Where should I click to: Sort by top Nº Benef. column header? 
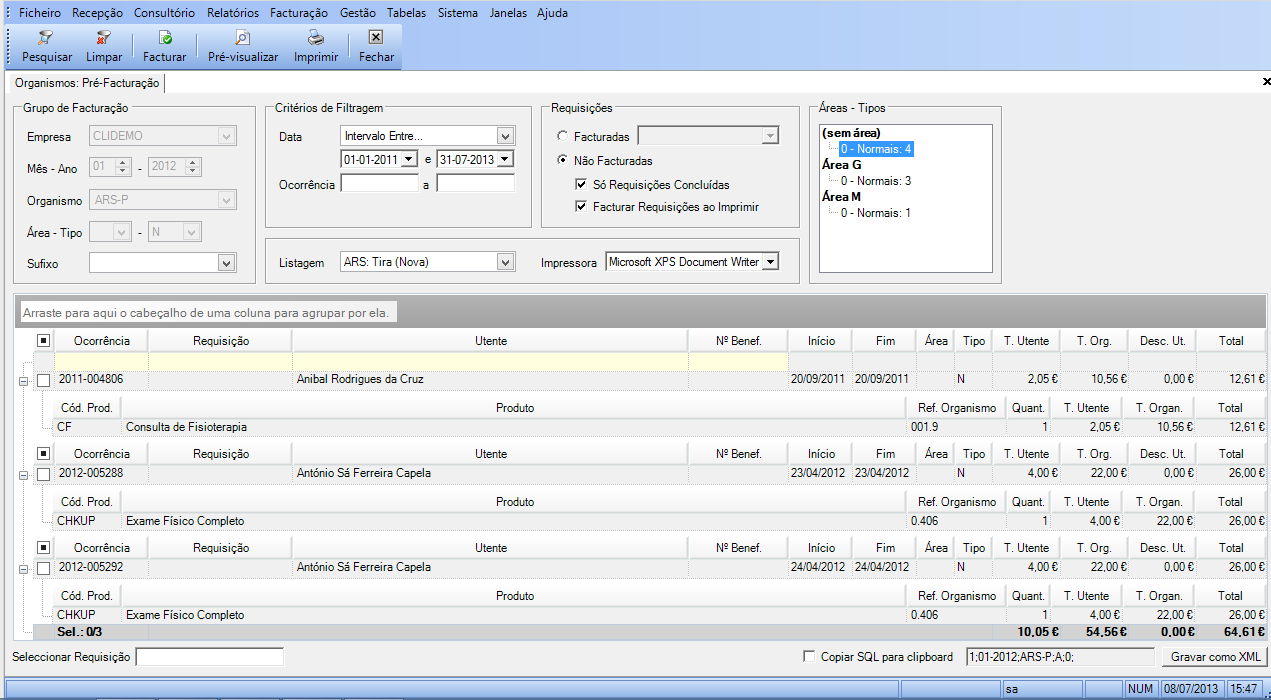tap(739, 341)
